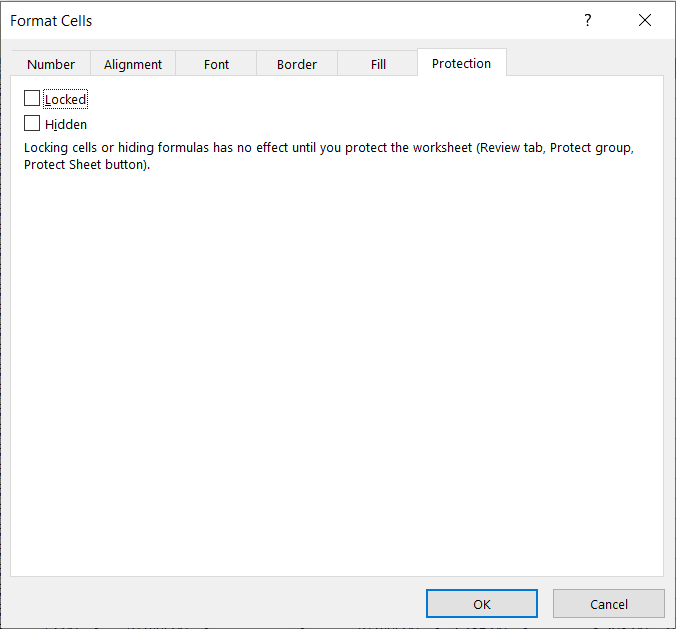Confirm changes with the OK button
This screenshot has height=629, width=676.
482,604
